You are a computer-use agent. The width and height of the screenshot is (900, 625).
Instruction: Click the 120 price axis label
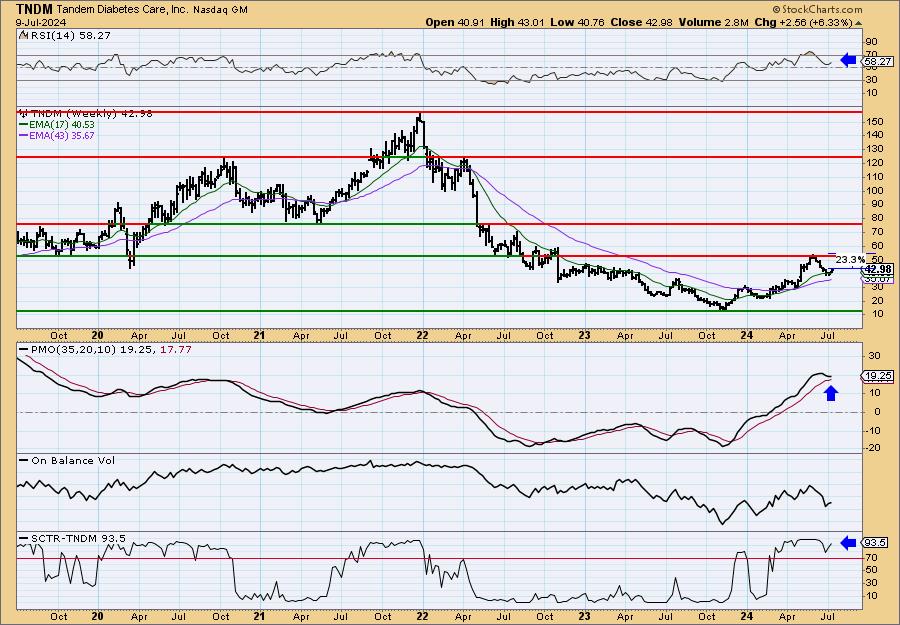point(875,163)
